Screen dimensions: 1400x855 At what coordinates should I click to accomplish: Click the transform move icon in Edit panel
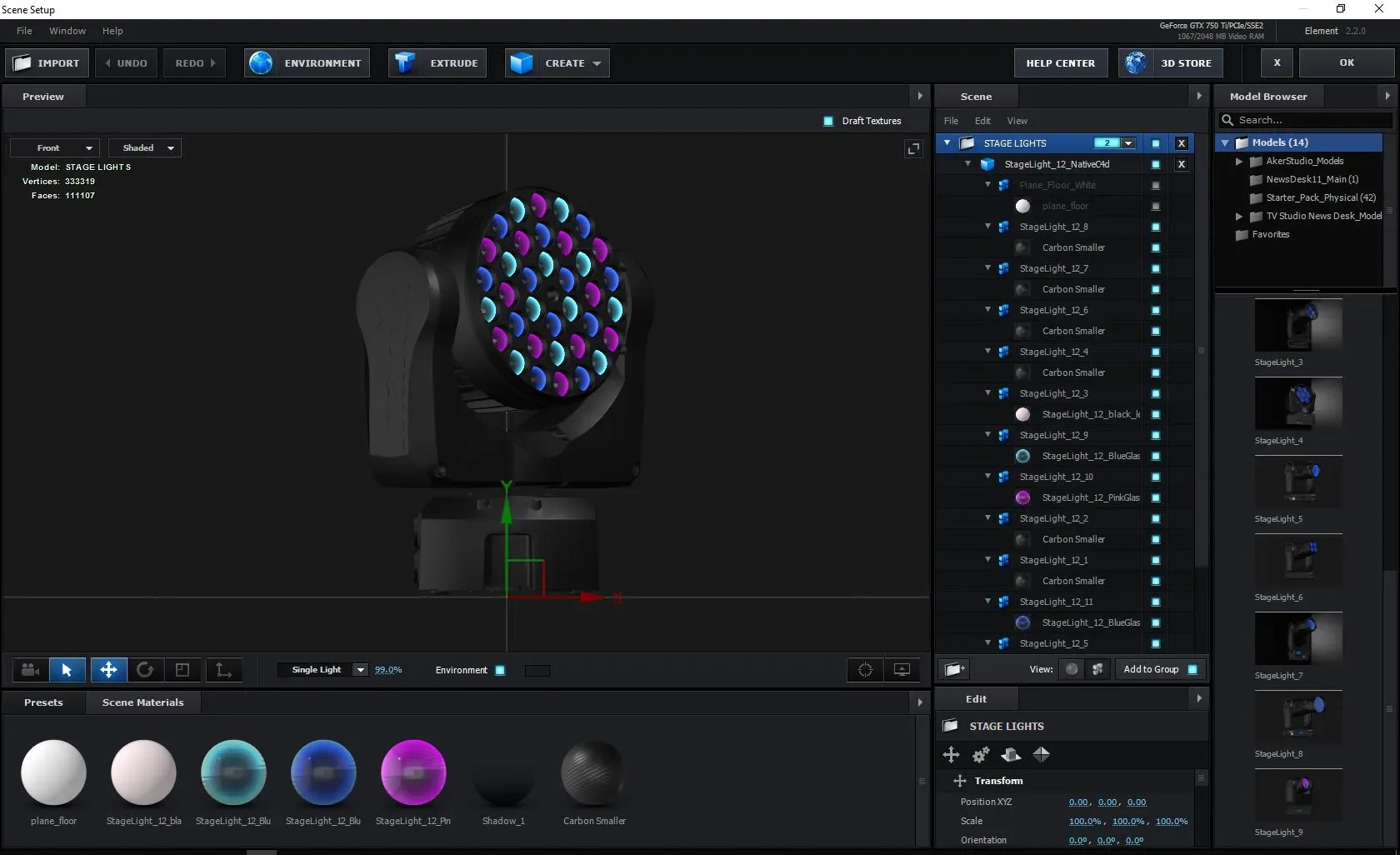coord(951,755)
